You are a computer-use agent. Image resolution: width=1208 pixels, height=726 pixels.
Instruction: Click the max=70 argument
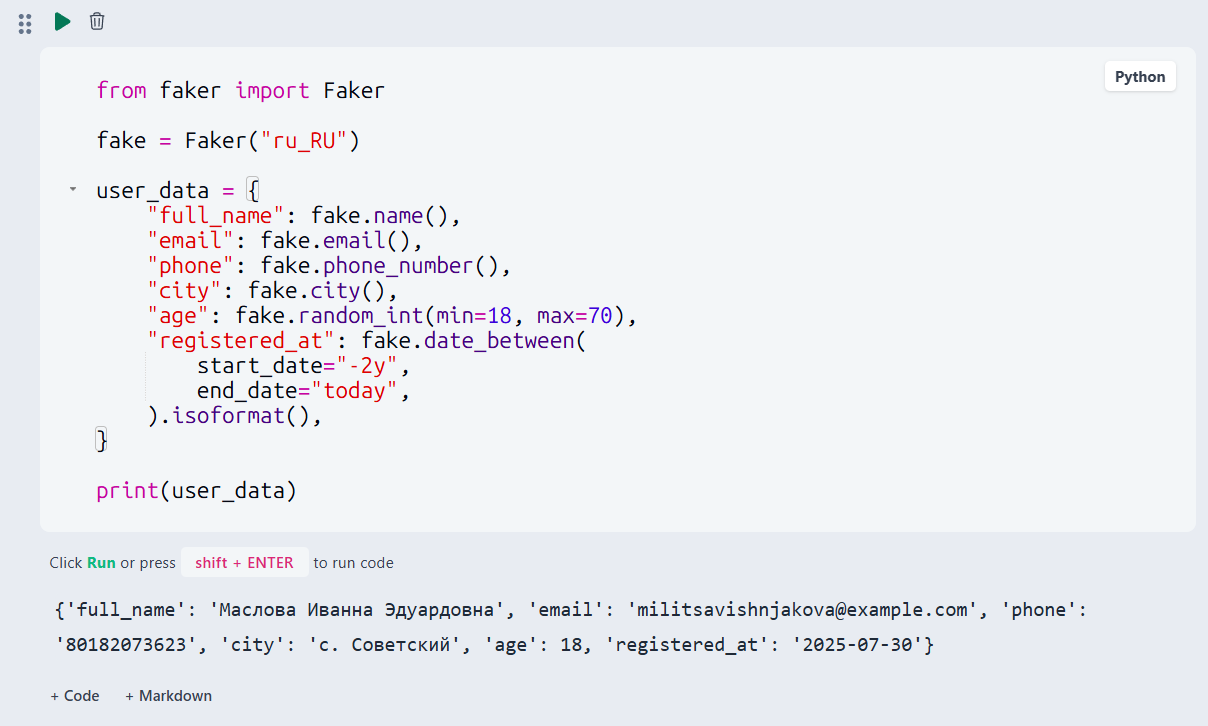pos(575,316)
